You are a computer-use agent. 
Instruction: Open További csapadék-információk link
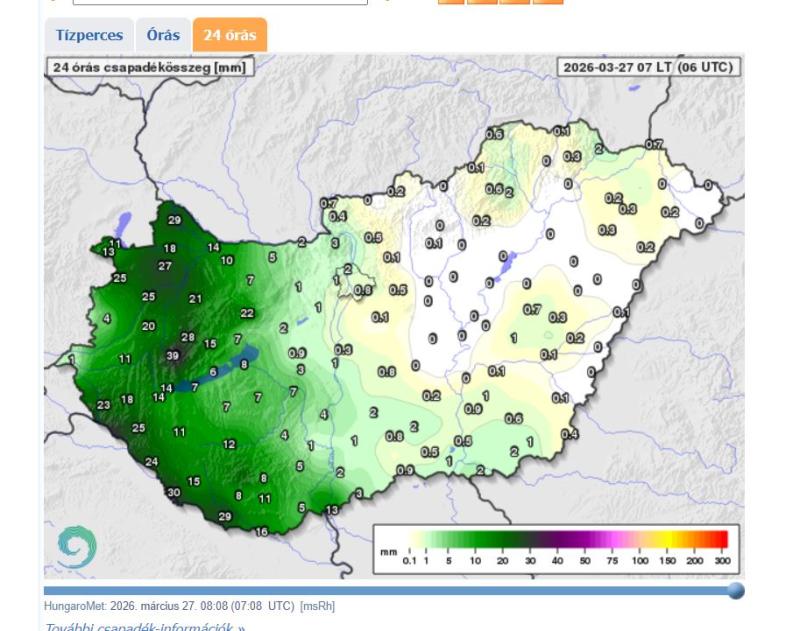pyautogui.click(x=145, y=627)
